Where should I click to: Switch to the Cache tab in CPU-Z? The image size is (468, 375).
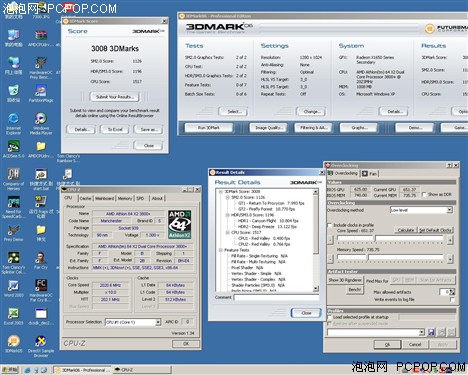[x=85, y=198]
